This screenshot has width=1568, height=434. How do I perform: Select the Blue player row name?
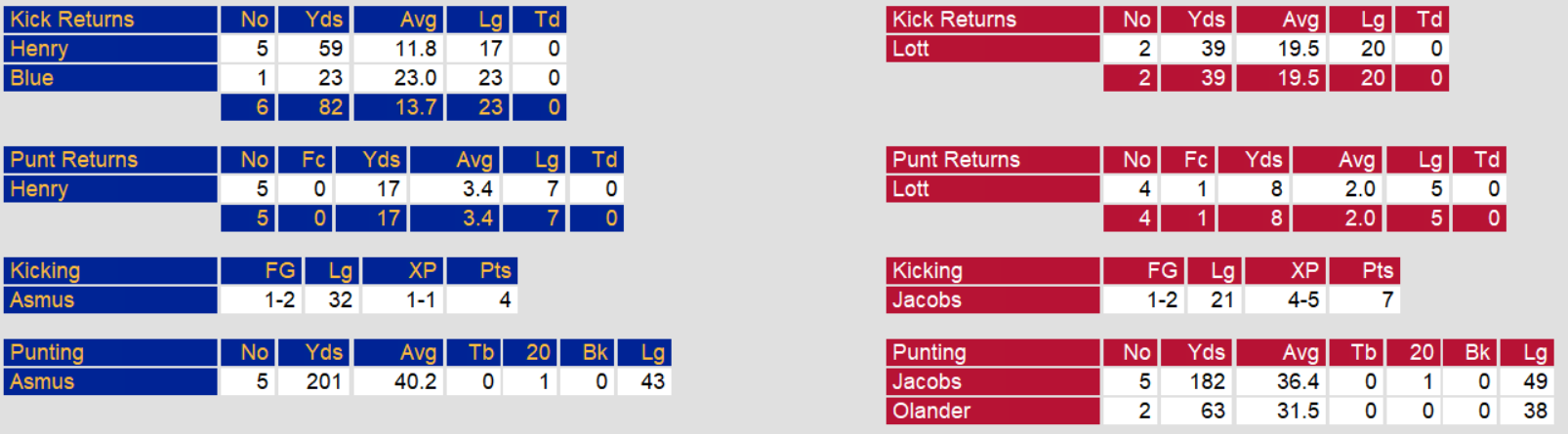(32, 78)
